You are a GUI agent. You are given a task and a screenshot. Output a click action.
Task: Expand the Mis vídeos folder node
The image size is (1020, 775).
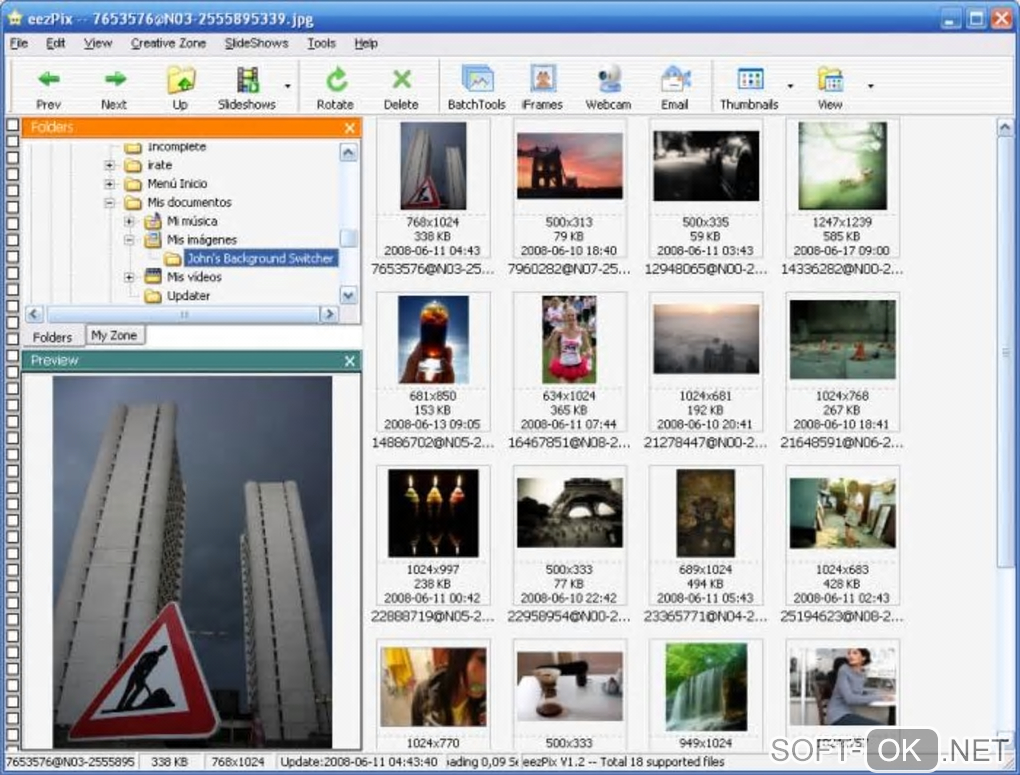coord(129,277)
